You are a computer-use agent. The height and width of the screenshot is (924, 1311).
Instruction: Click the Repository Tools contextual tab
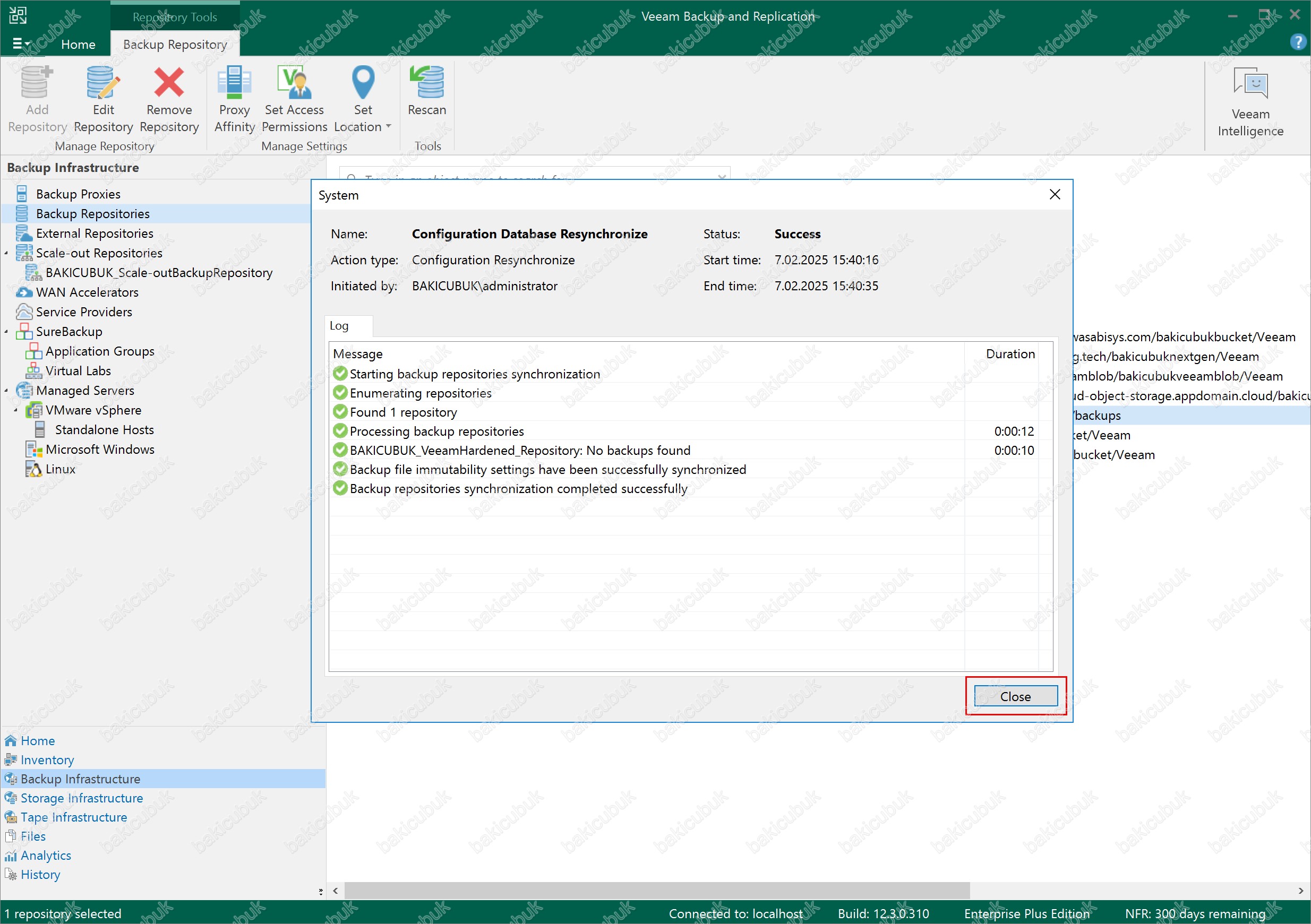(175, 16)
